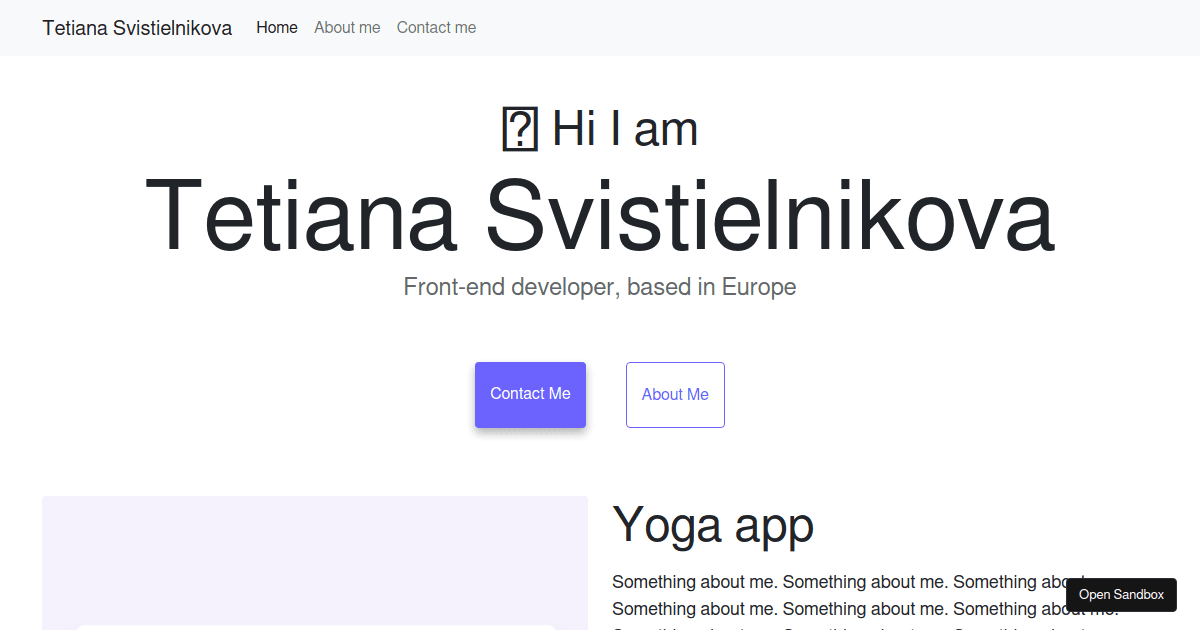
Task: Click the purple Contact Me button
Action: coord(530,394)
